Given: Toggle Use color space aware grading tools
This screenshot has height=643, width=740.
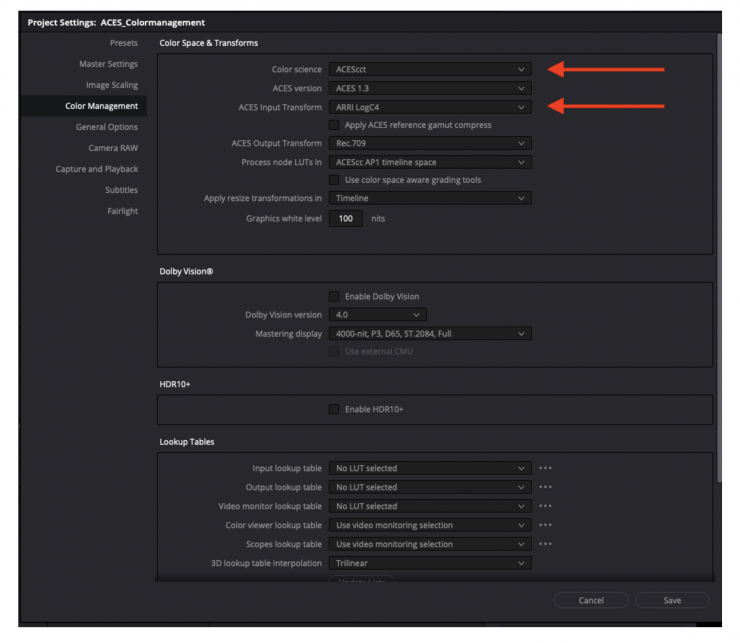Looking at the screenshot, I should pyautogui.click(x=335, y=180).
